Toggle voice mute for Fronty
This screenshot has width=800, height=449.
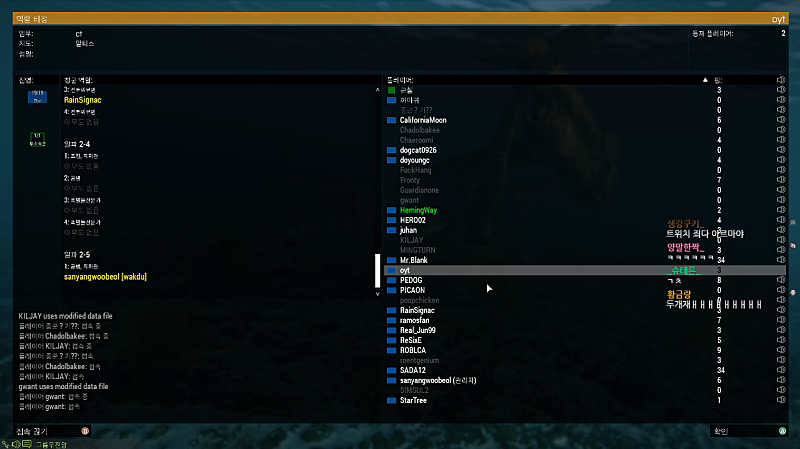pyautogui.click(x=781, y=180)
